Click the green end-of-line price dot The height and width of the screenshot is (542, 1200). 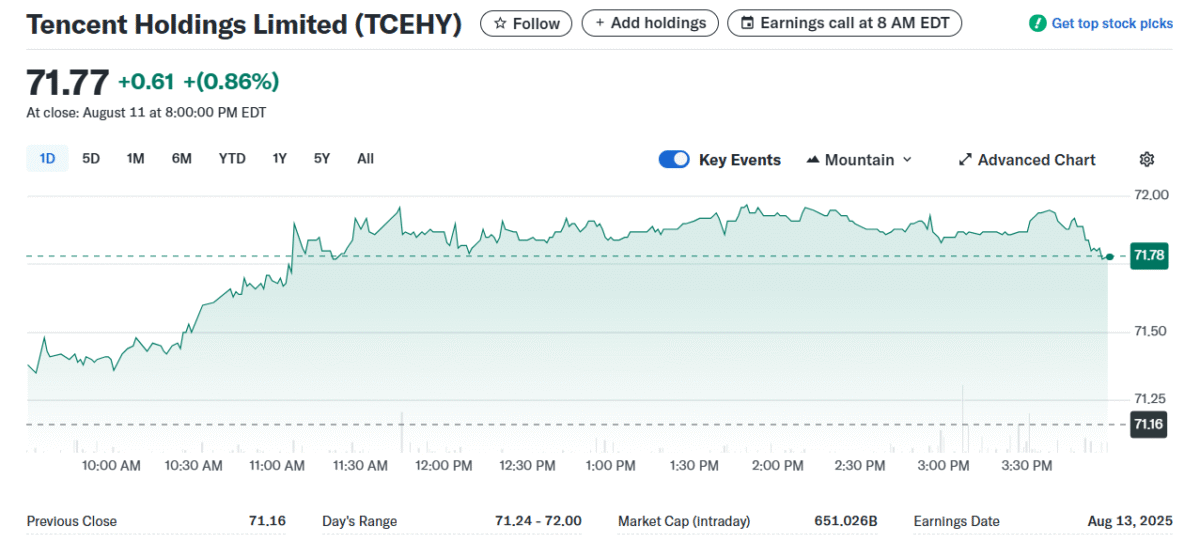tap(1109, 257)
